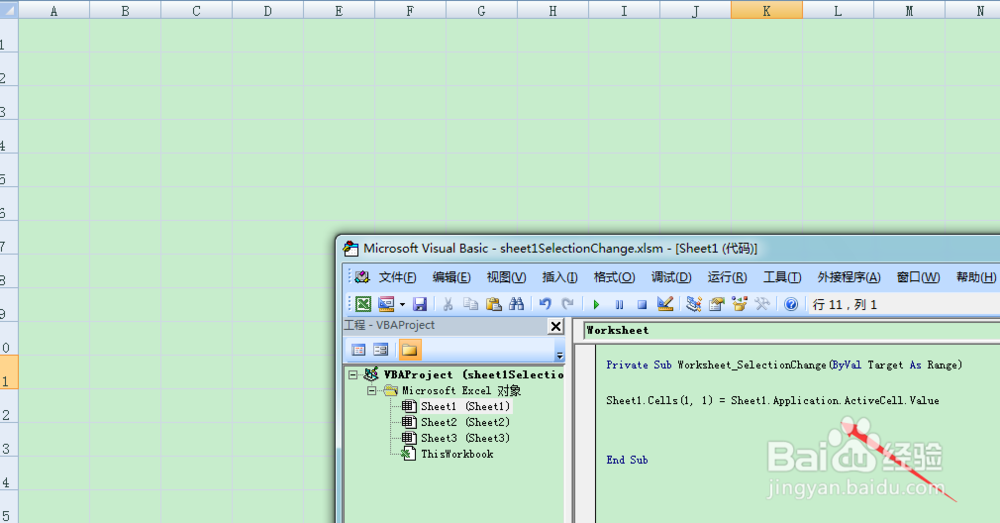Image resolution: width=1000 pixels, height=523 pixels.
Task: Click the Cut scissors icon
Action: pos(448,304)
